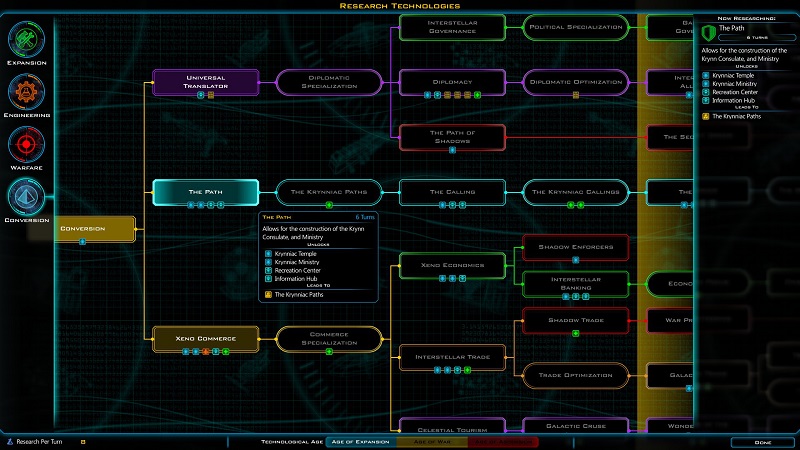Select The Krynniac Paths technology node
Viewport: 800px width, 450px height.
tap(329, 192)
